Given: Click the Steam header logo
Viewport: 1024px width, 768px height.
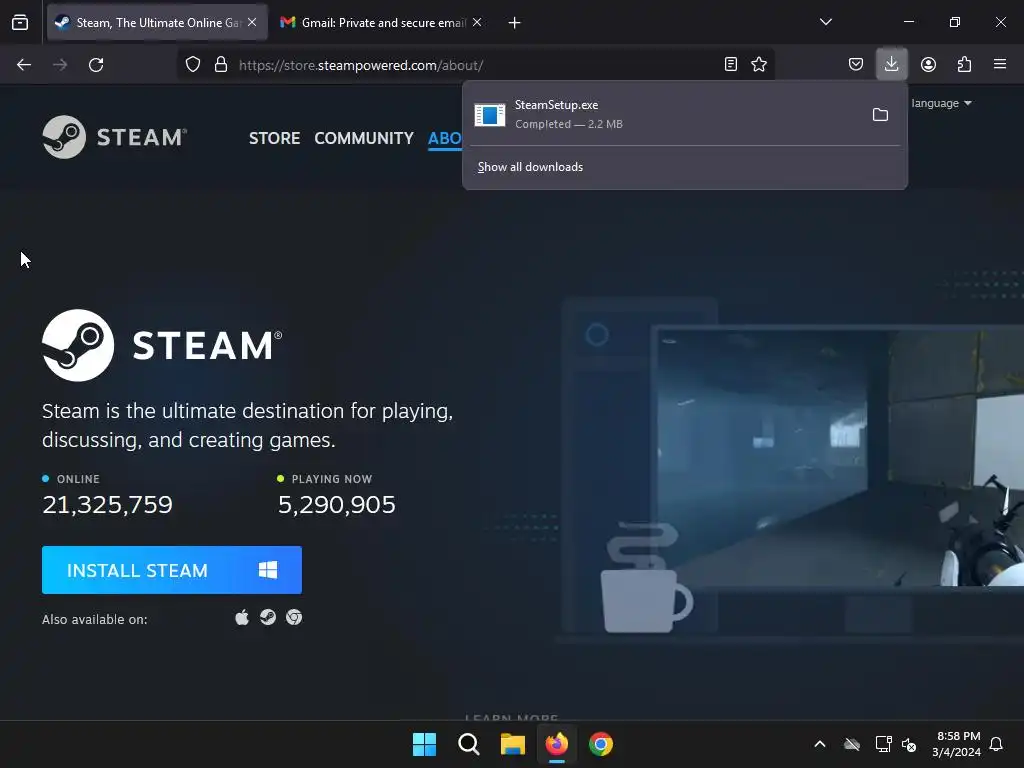Looking at the screenshot, I should (x=115, y=137).
